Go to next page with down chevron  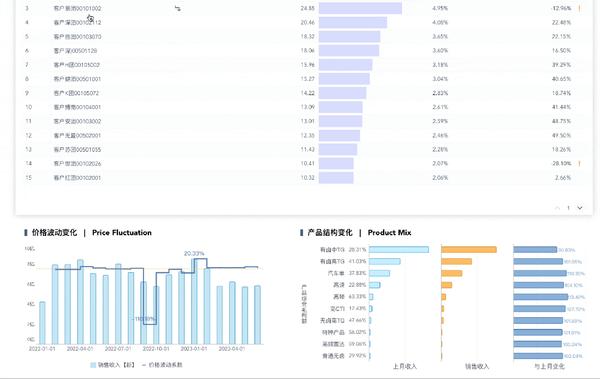(x=580, y=208)
